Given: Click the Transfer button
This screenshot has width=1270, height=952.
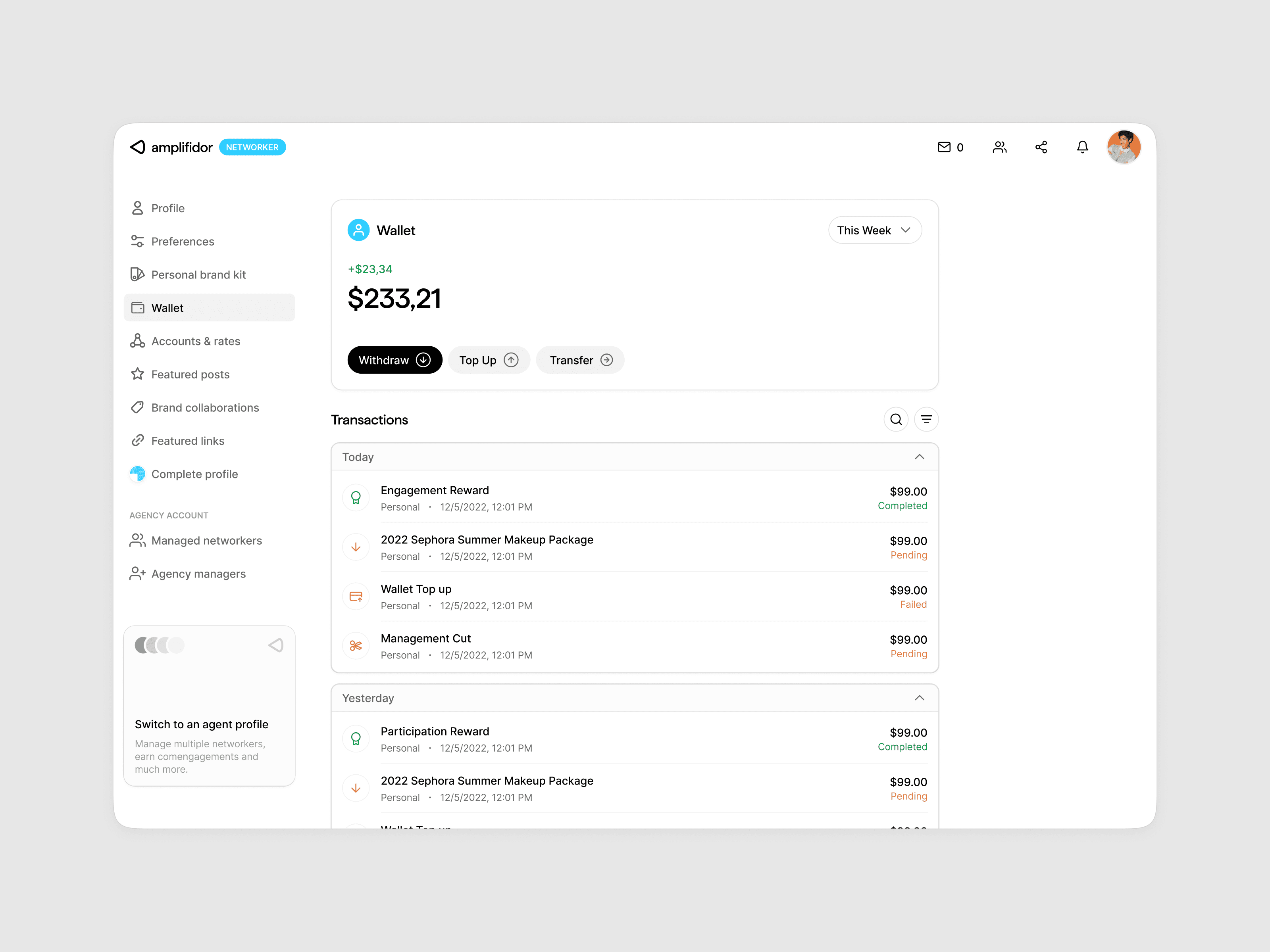Looking at the screenshot, I should pyautogui.click(x=580, y=360).
